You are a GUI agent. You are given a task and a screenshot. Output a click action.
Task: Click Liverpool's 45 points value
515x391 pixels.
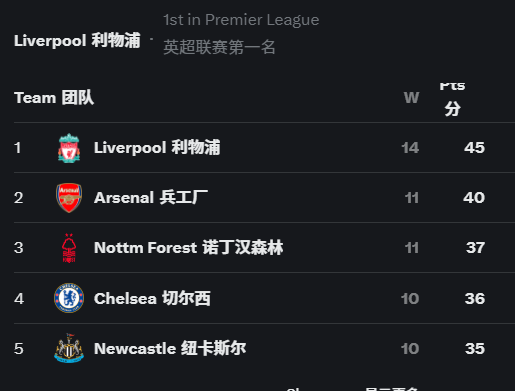[474, 148]
